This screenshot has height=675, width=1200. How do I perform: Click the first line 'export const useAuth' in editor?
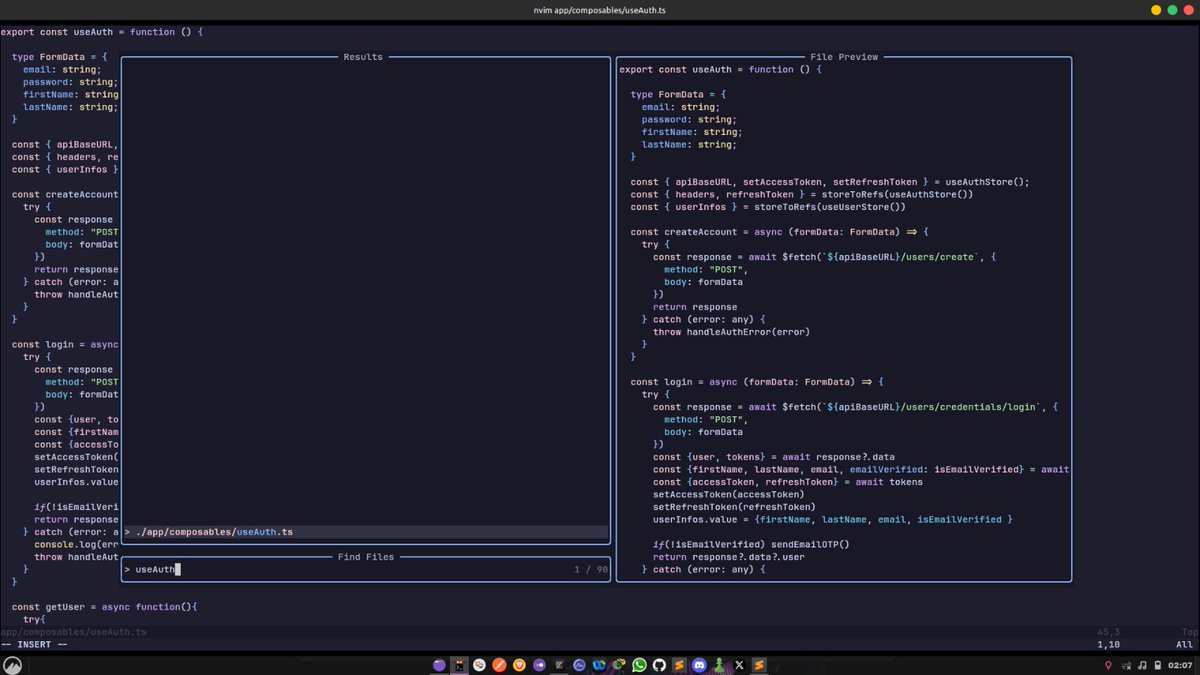tap(102, 32)
